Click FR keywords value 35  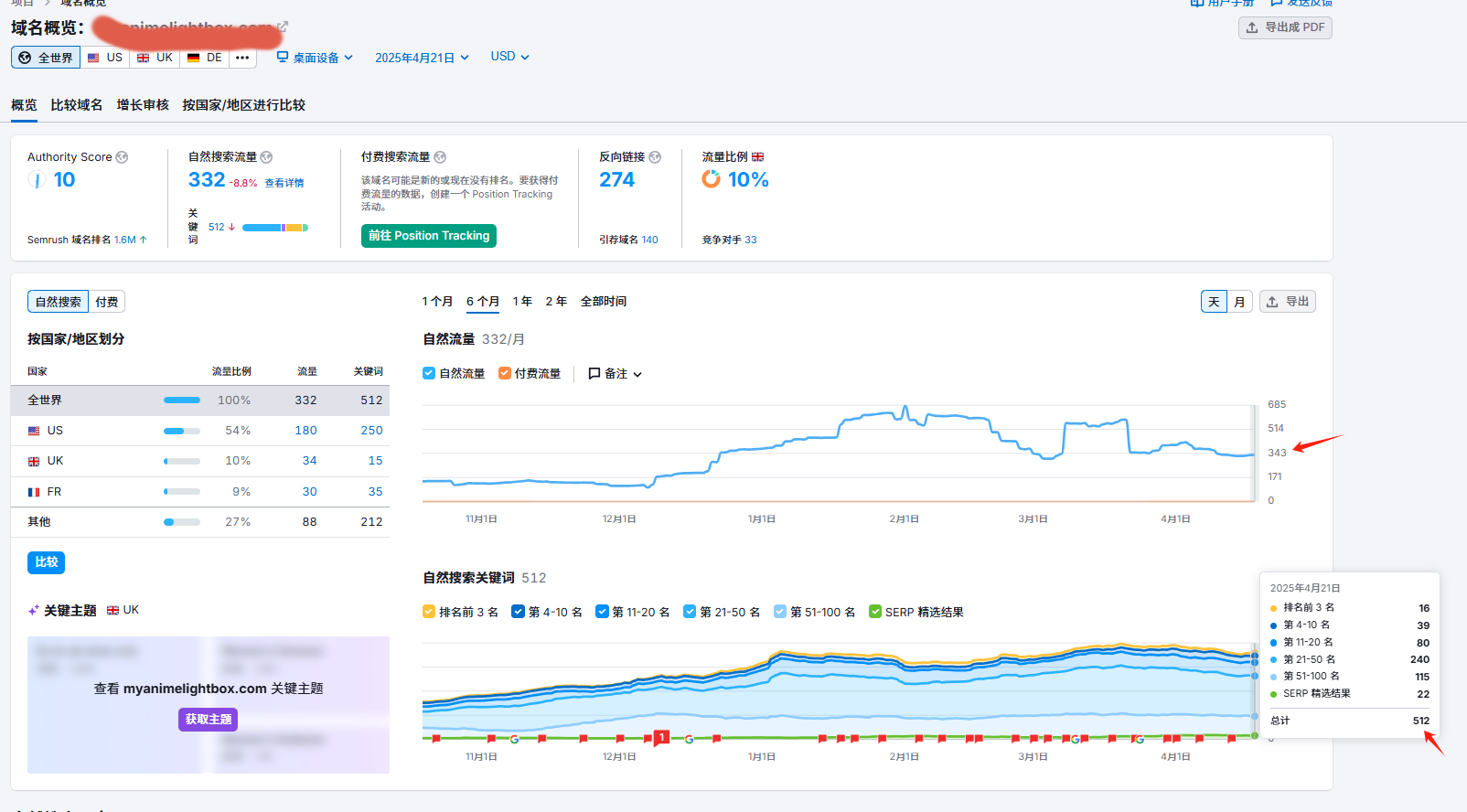tap(375, 492)
